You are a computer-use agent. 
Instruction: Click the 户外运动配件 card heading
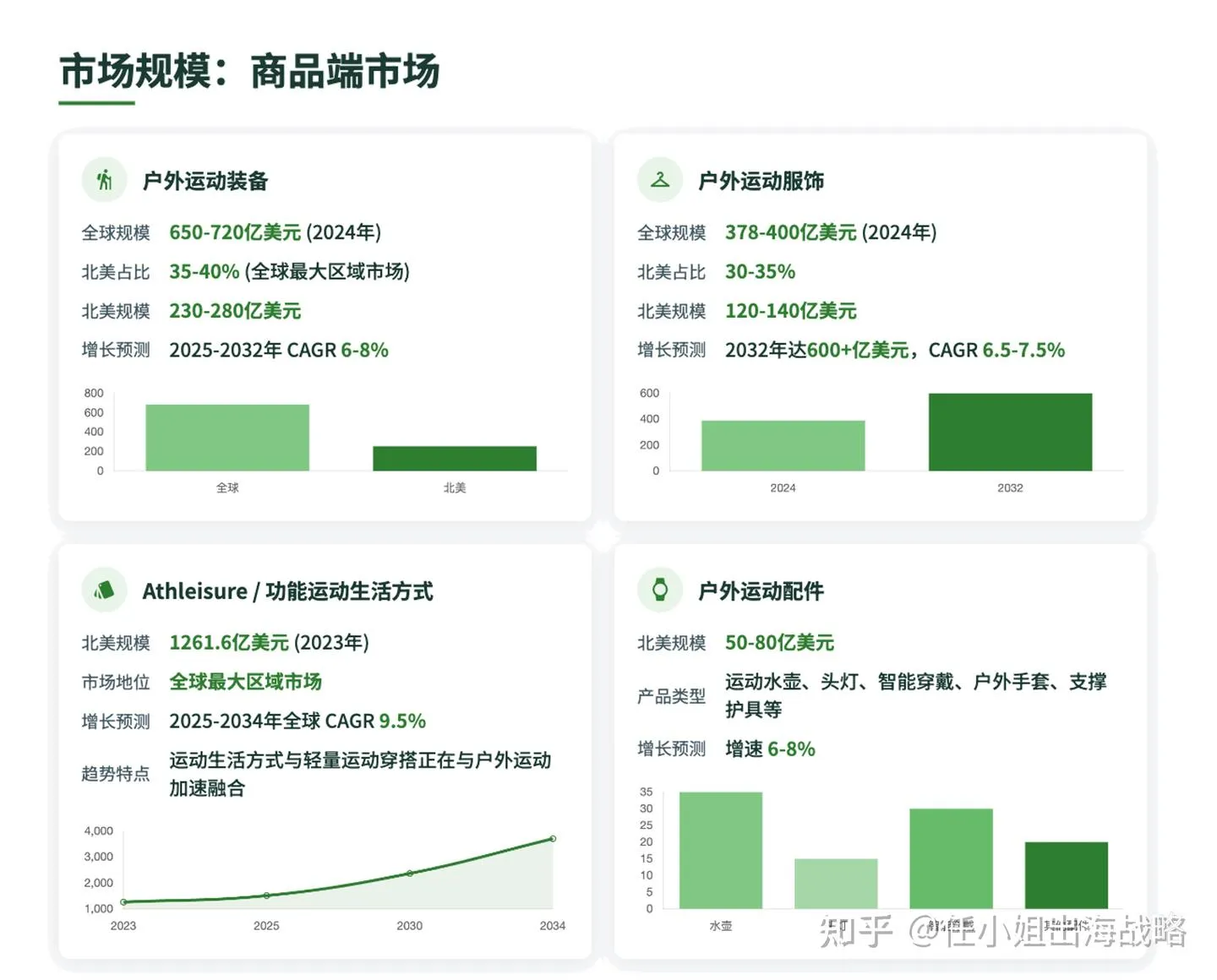[761, 591]
